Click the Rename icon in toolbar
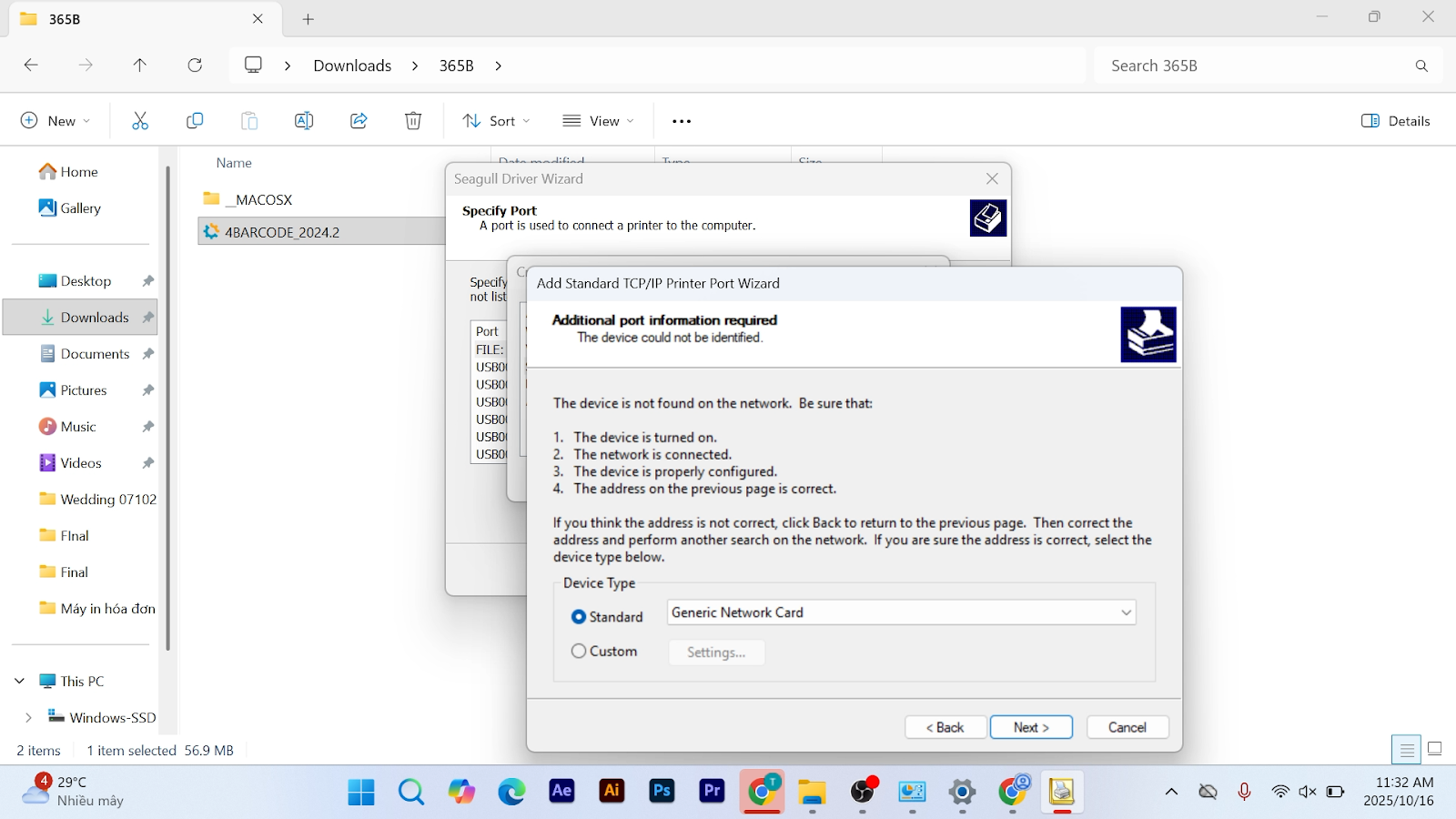The height and width of the screenshot is (819, 1456). pos(304,121)
